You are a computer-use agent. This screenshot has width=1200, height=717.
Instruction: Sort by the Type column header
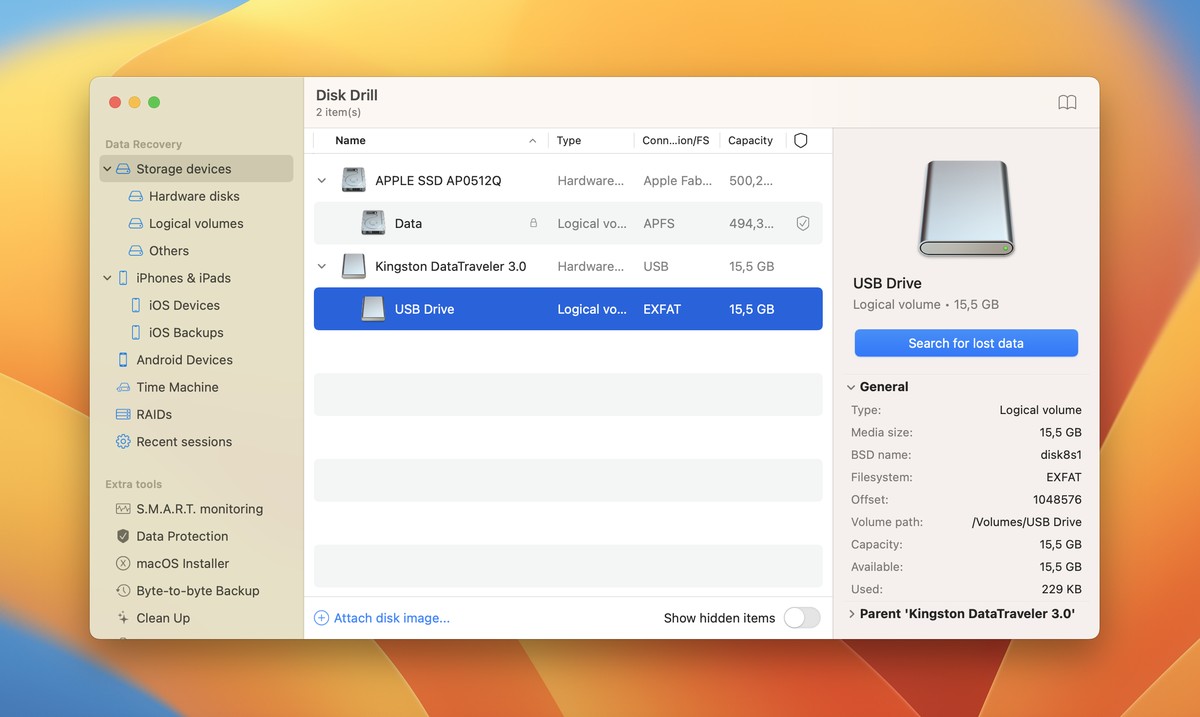(569, 141)
